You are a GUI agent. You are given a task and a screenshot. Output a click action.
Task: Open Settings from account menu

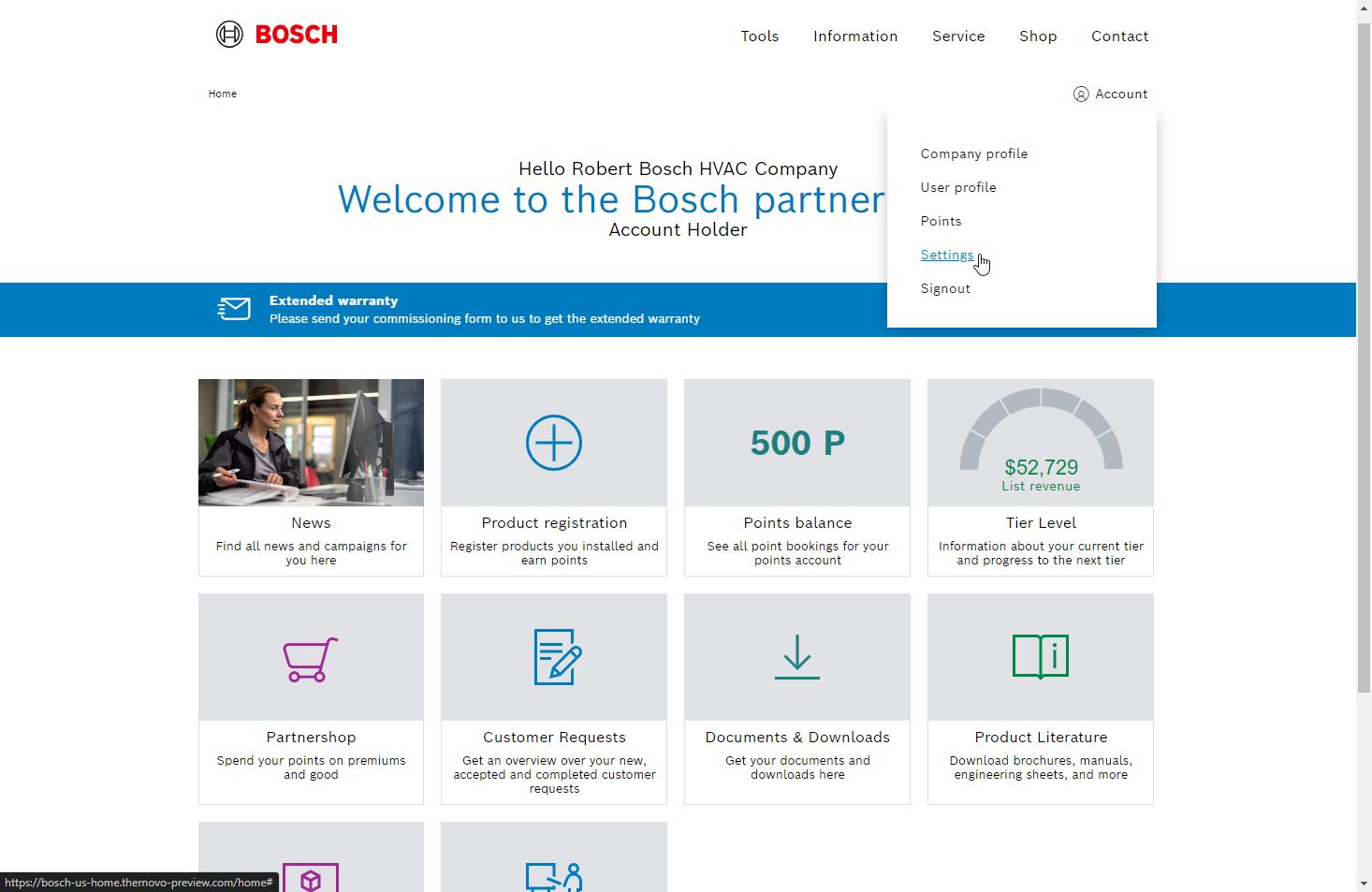click(947, 255)
